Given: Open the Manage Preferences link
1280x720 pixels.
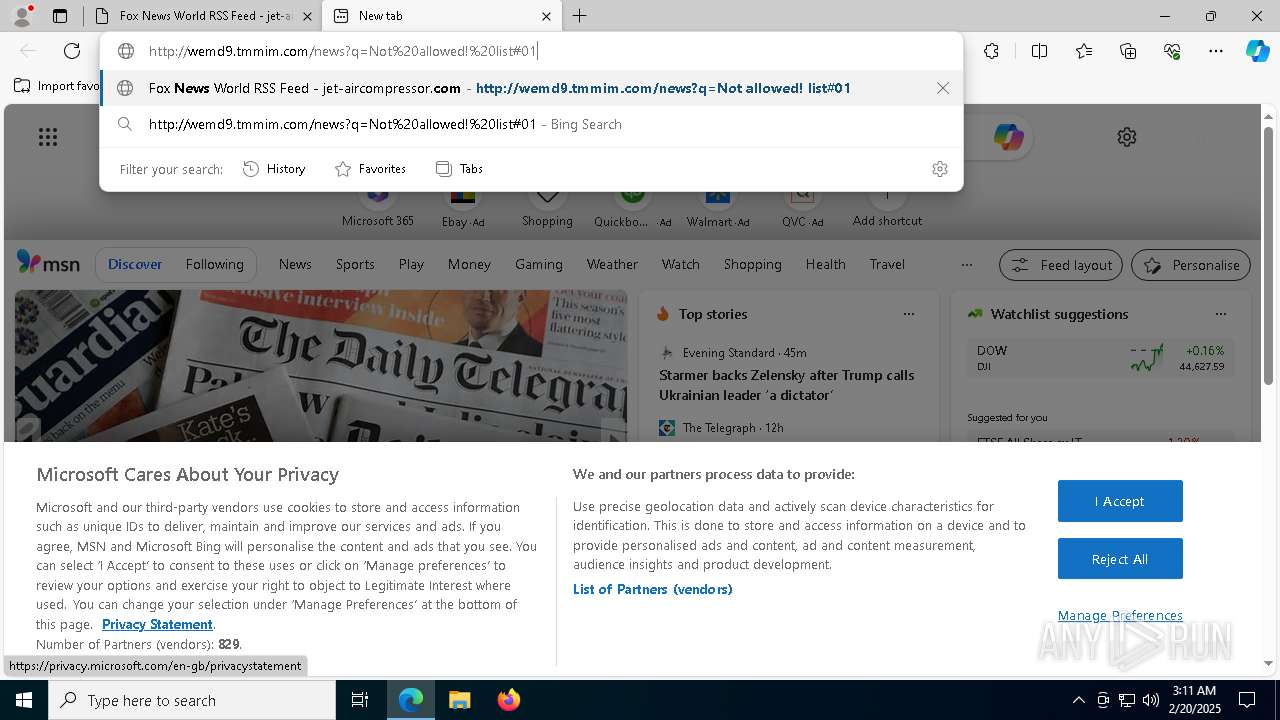Looking at the screenshot, I should [x=1120, y=615].
